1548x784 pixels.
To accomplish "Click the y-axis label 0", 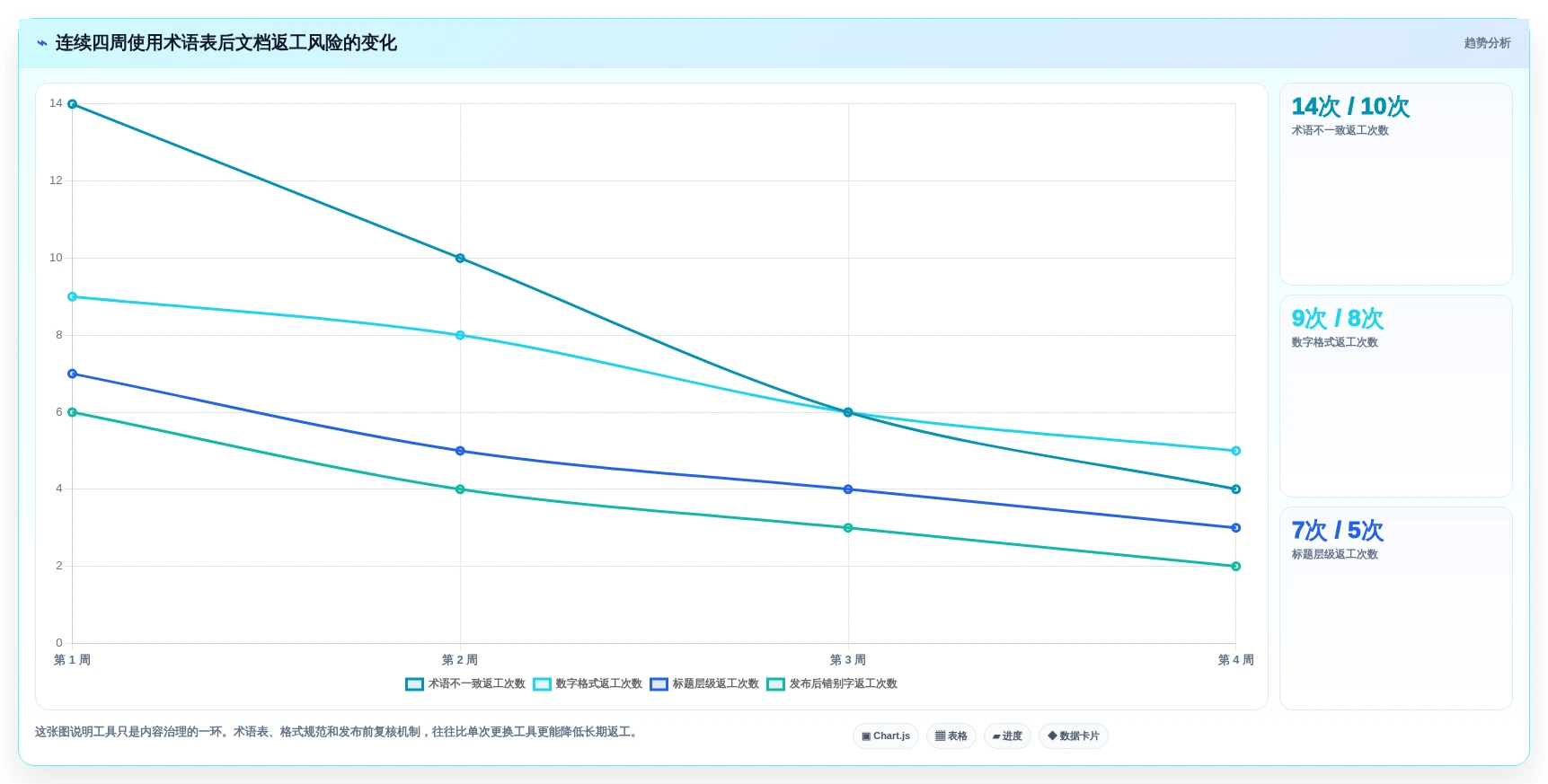I will pyautogui.click(x=59, y=643).
